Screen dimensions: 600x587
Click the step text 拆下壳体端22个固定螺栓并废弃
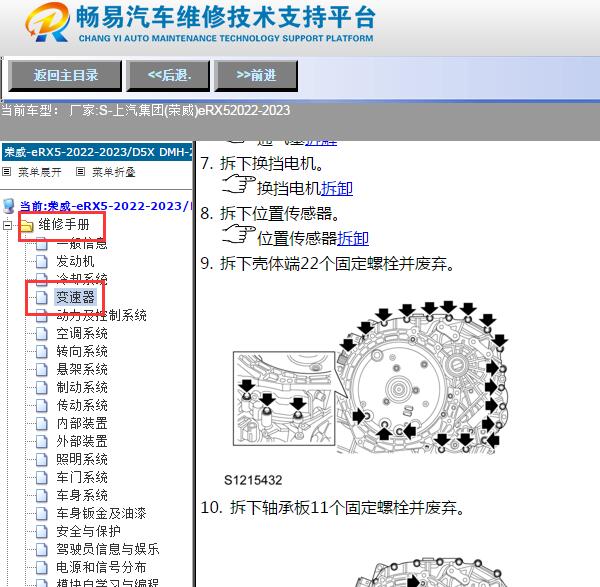337,264
